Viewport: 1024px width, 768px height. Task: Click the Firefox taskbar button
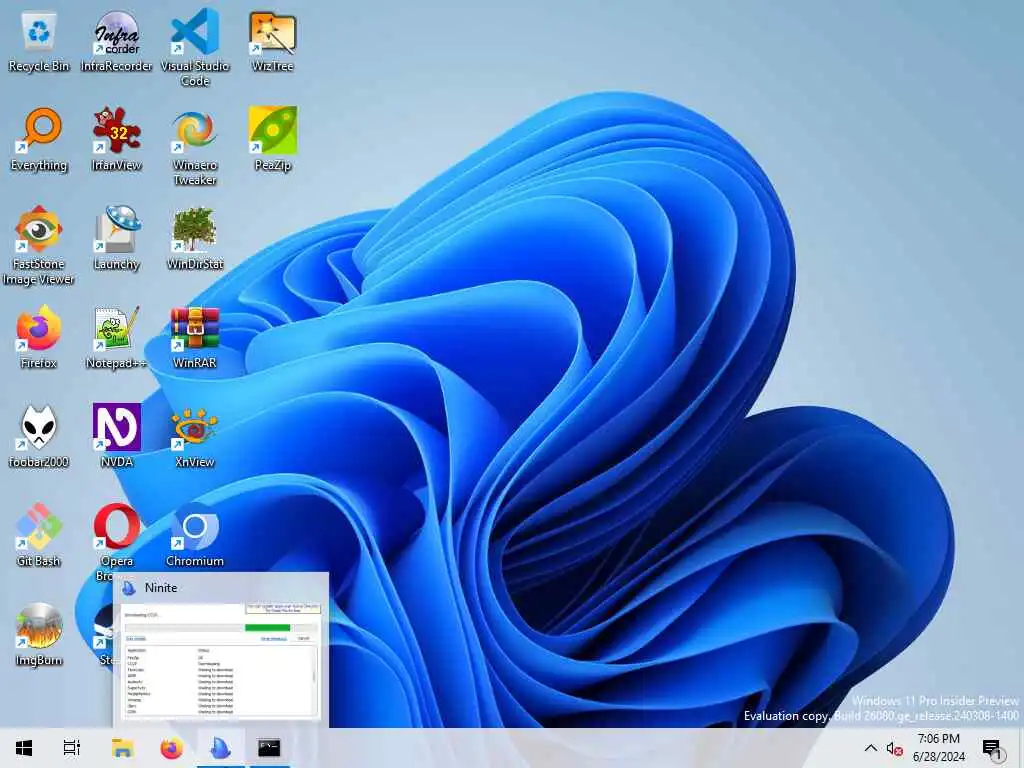pyautogui.click(x=172, y=748)
